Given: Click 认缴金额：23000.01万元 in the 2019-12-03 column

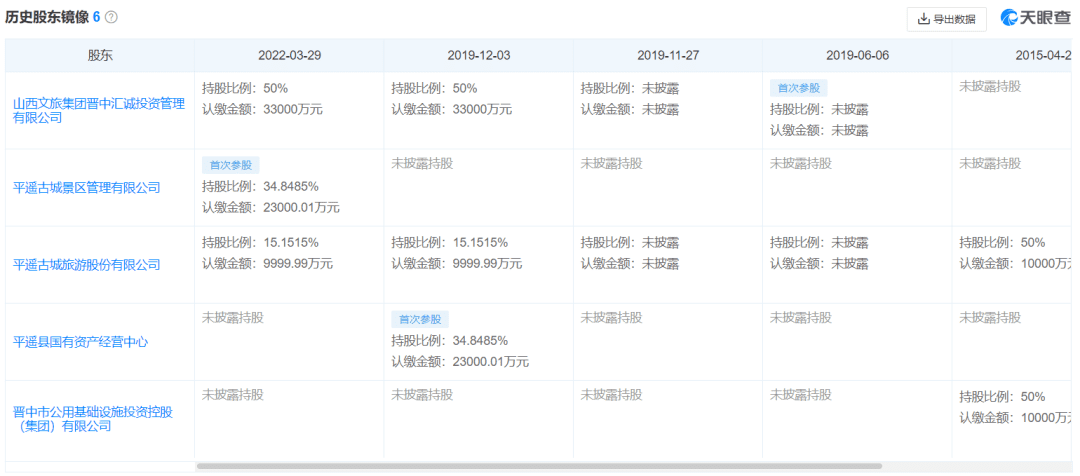Looking at the screenshot, I should [x=460, y=362].
